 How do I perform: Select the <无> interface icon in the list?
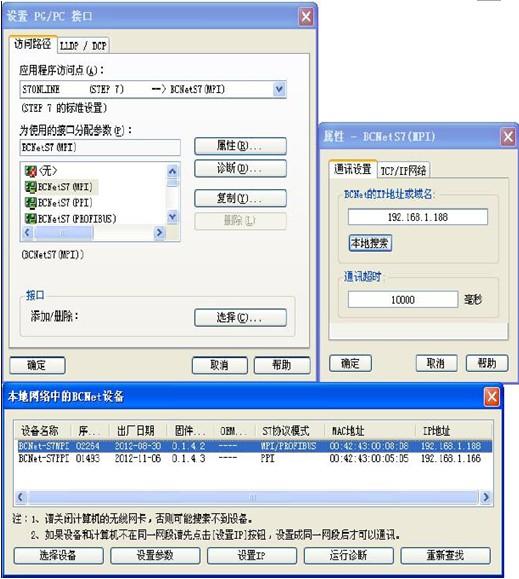click(30, 171)
